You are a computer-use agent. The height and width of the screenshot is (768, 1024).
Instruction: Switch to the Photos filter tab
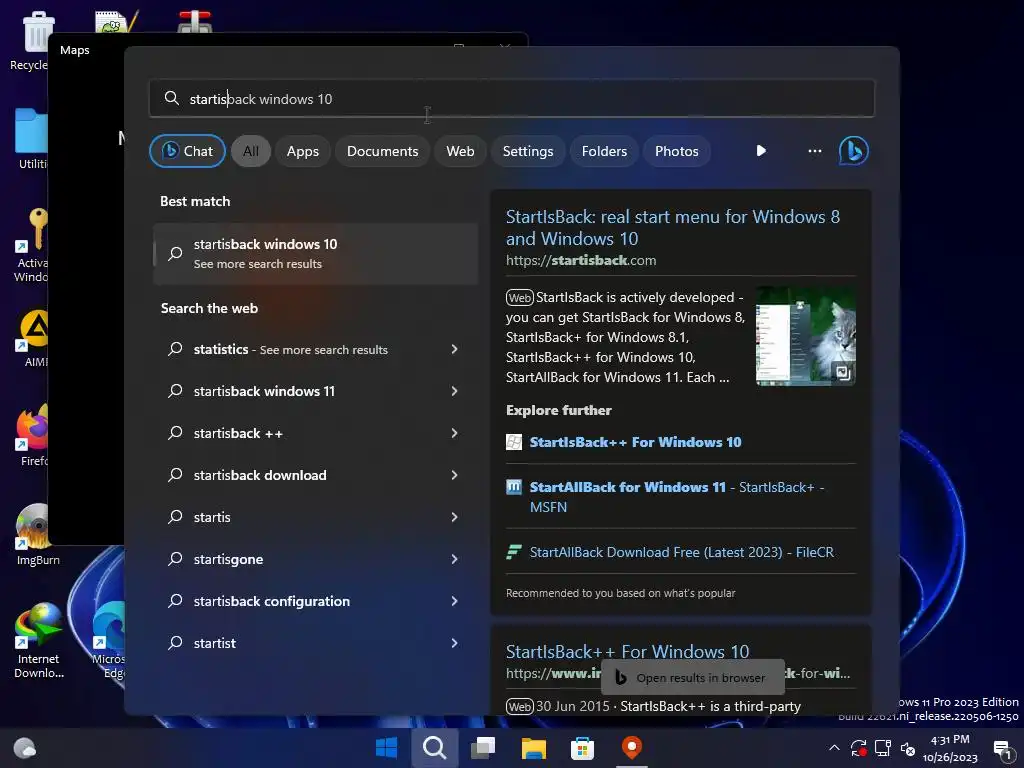[677, 151]
